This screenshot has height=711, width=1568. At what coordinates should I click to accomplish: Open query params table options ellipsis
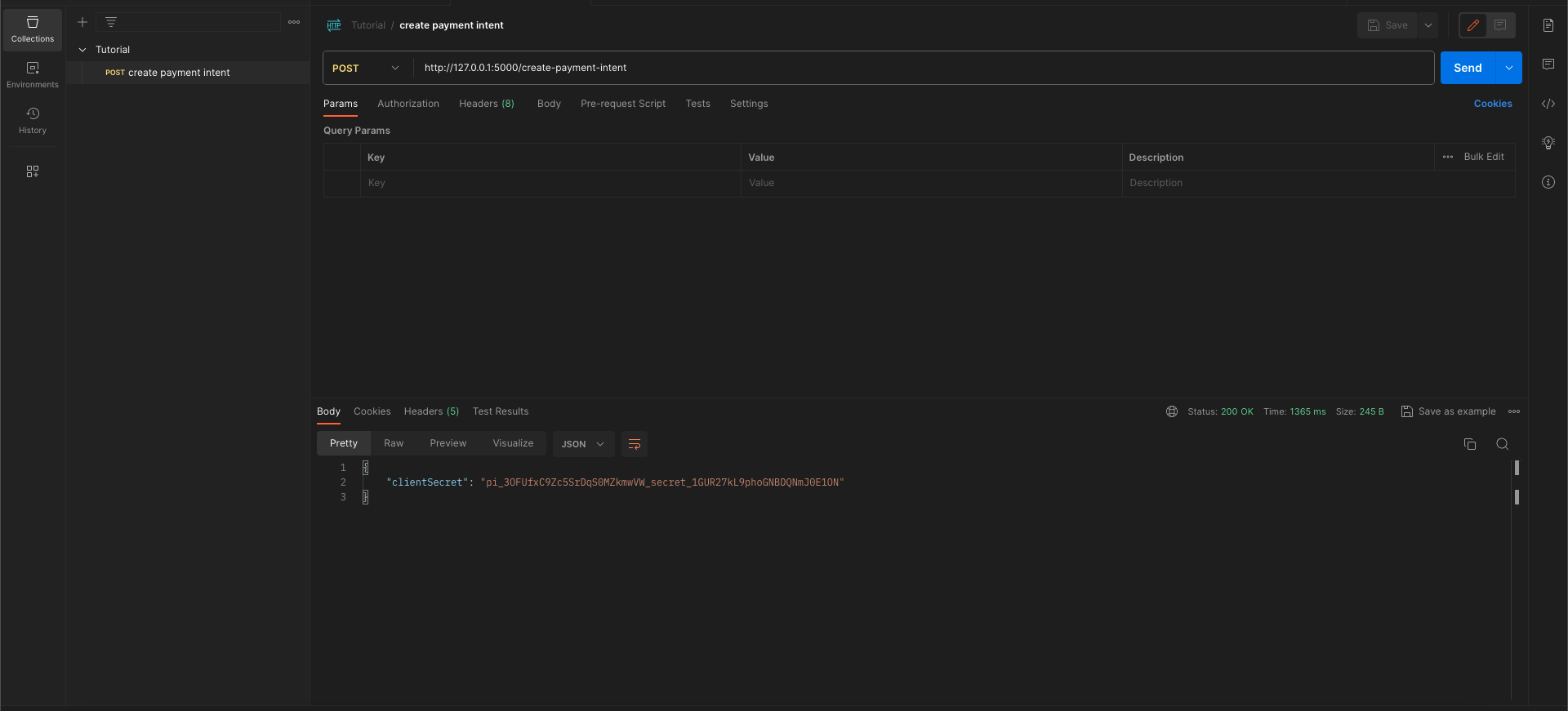tap(1448, 157)
